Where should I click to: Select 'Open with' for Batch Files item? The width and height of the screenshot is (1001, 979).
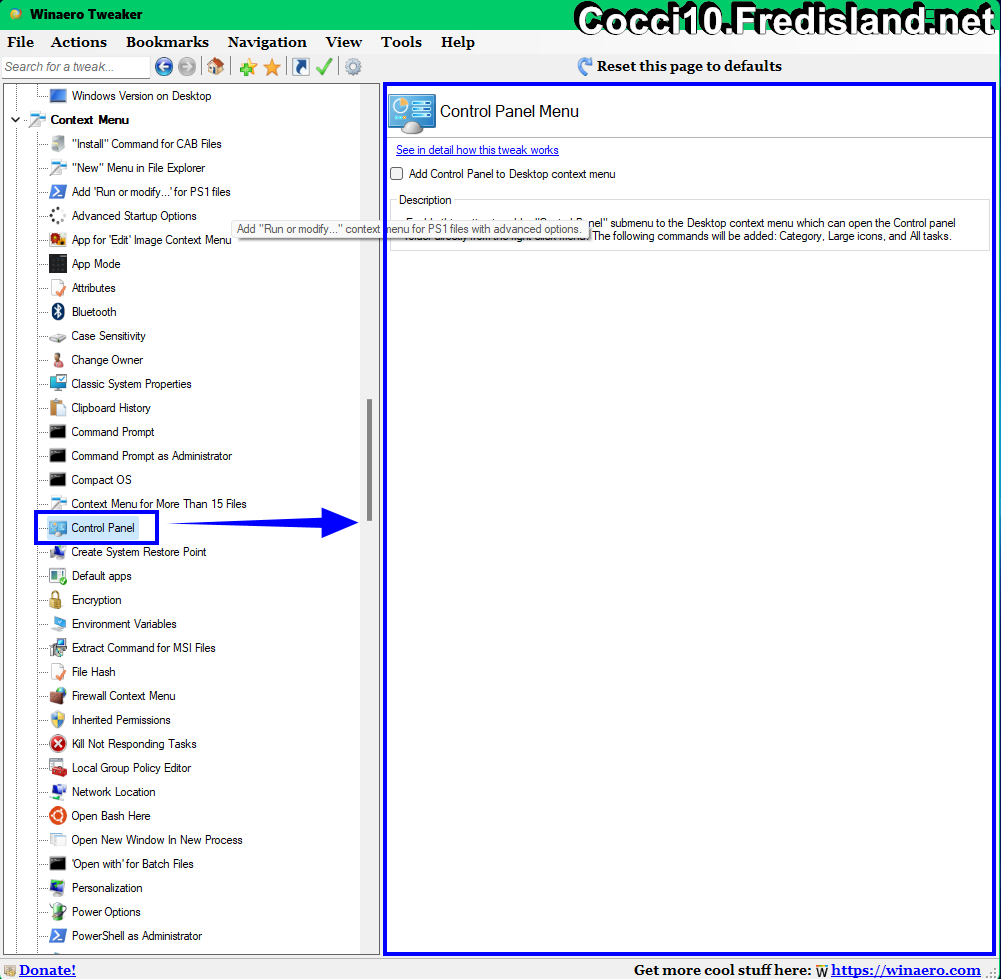(133, 864)
